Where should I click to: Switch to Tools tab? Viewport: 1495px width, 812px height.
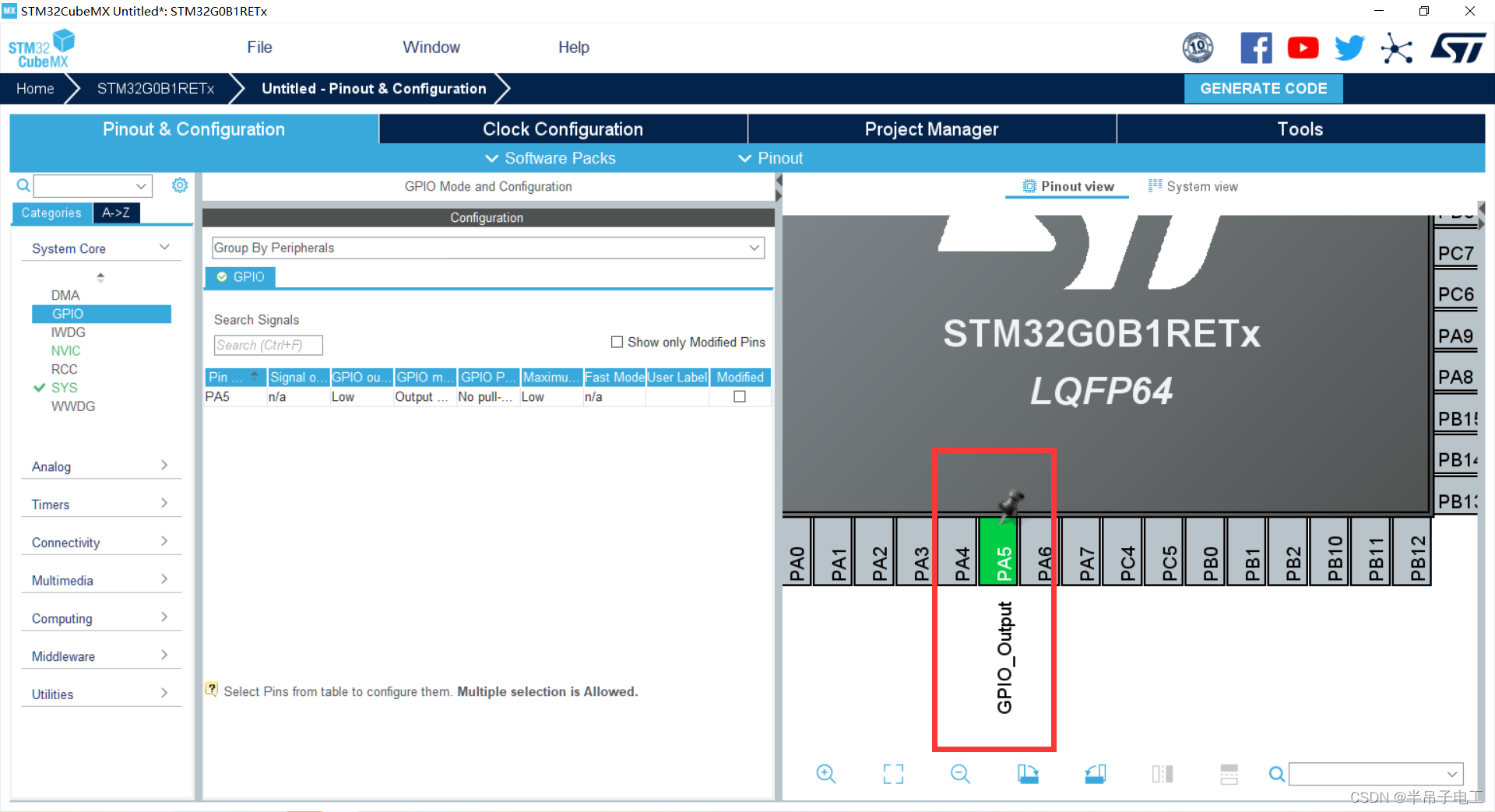[x=1300, y=129]
